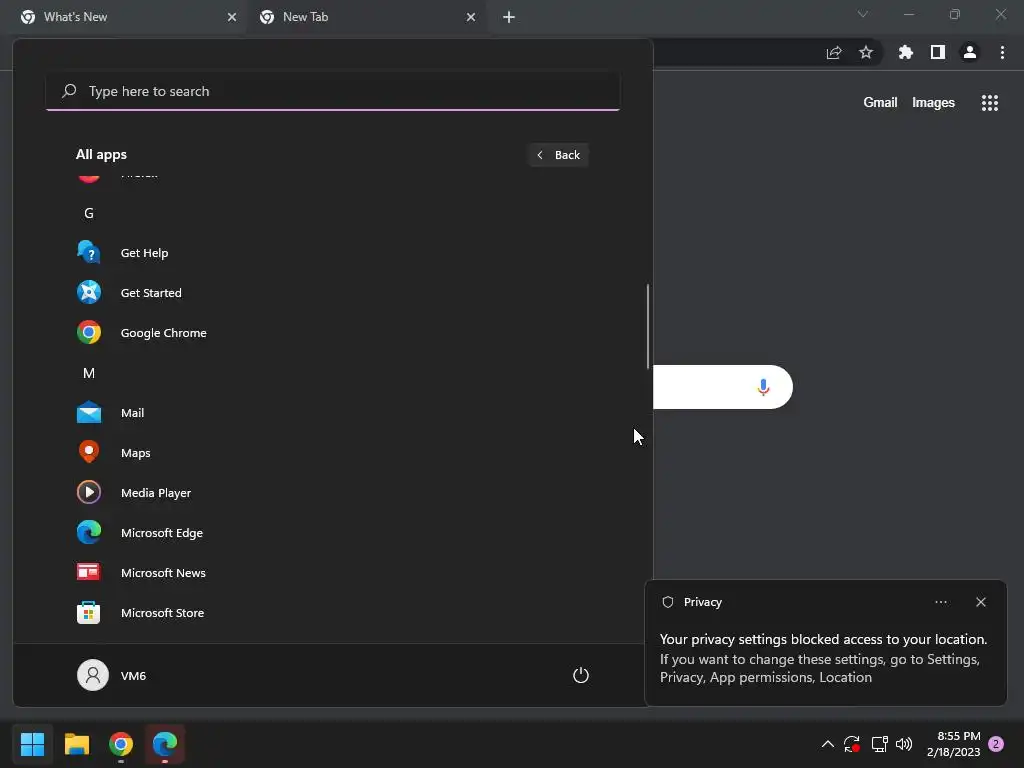Viewport: 1024px width, 768px height.
Task: Open the Gmail link
Action: click(x=880, y=103)
